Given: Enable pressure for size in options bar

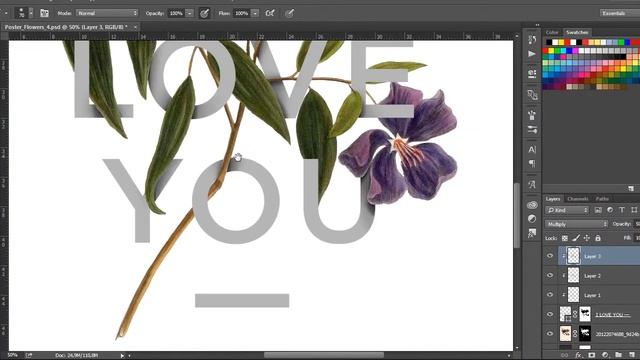Looking at the screenshot, I should point(289,13).
